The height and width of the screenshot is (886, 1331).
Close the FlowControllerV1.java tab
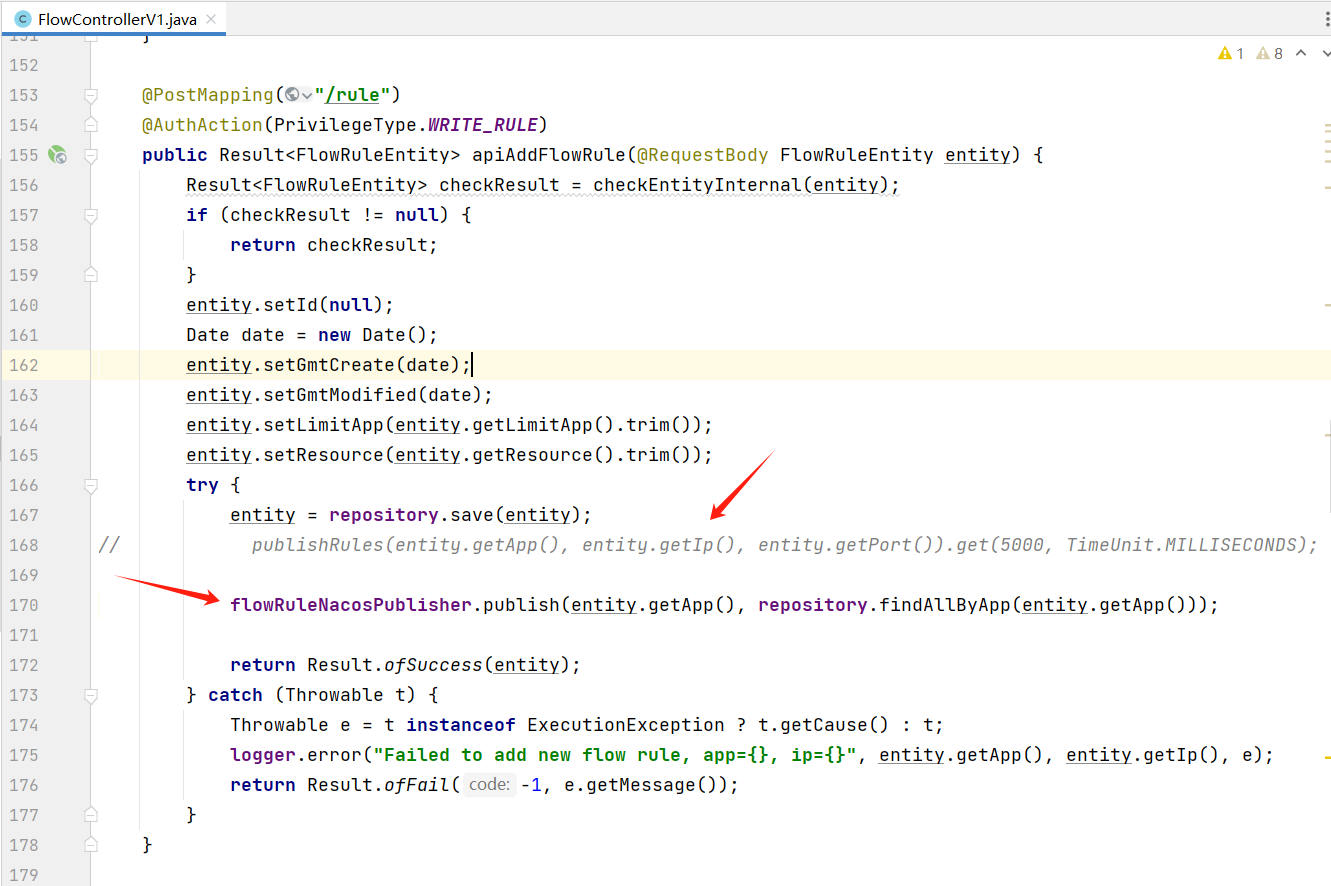[x=211, y=19]
